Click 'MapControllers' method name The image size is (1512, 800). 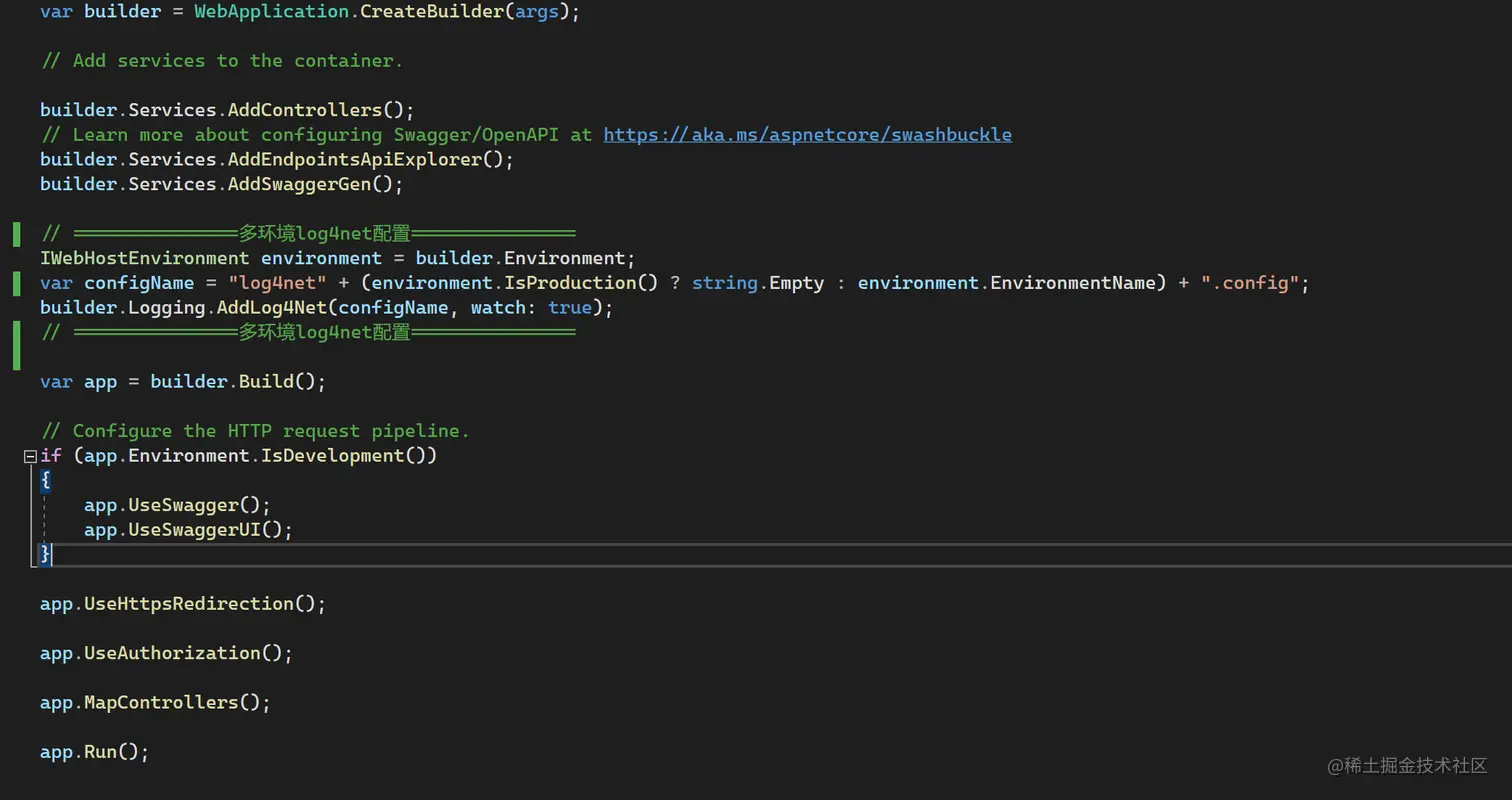[161, 702]
